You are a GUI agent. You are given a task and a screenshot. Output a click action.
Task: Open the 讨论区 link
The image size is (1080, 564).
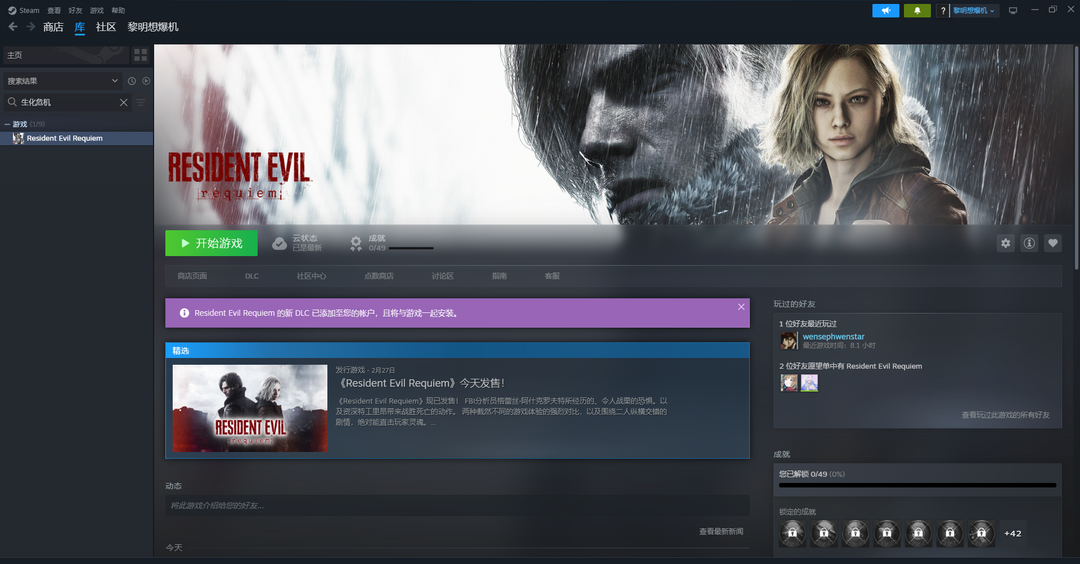pyautogui.click(x=442, y=276)
